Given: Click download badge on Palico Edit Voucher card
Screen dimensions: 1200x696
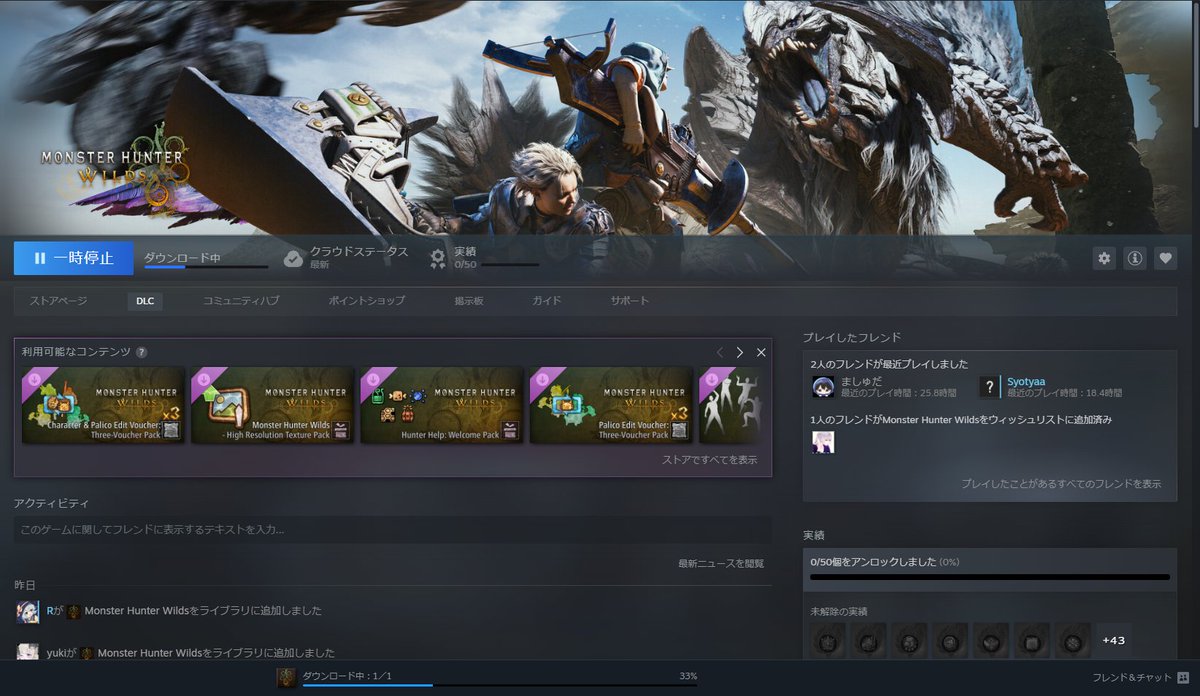Looking at the screenshot, I should 541,379.
